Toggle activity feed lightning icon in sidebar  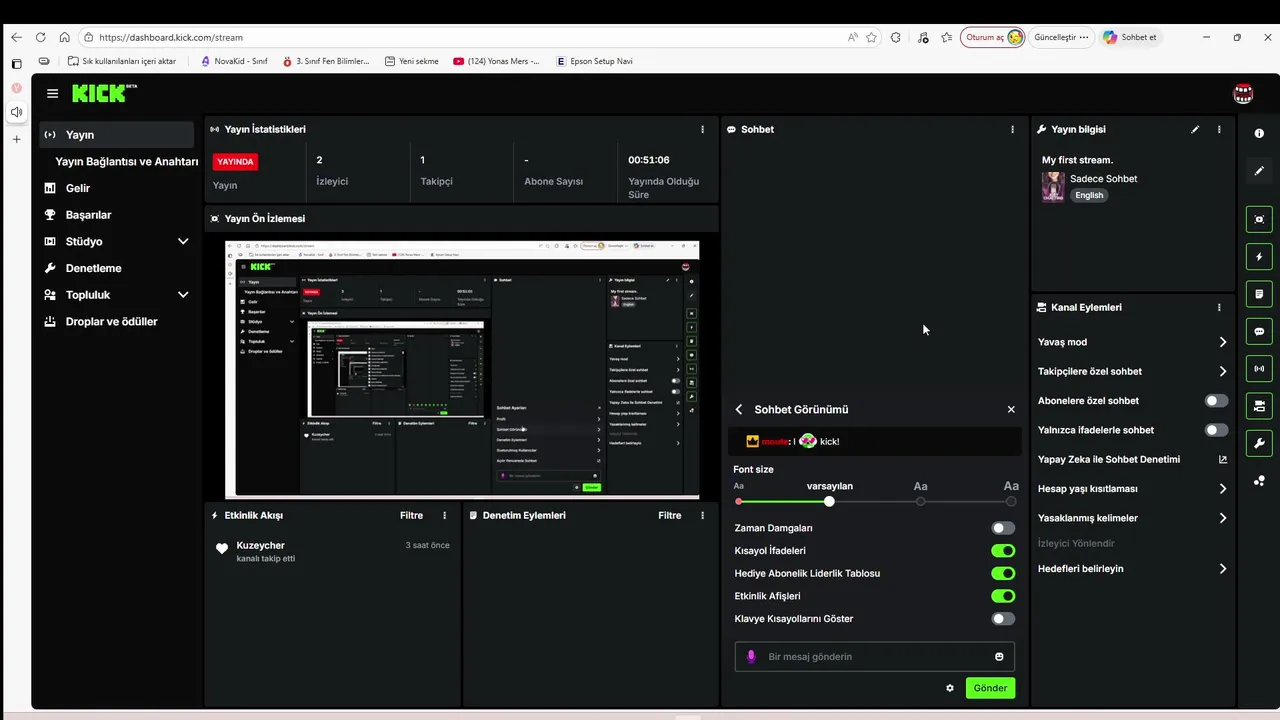pos(1259,257)
